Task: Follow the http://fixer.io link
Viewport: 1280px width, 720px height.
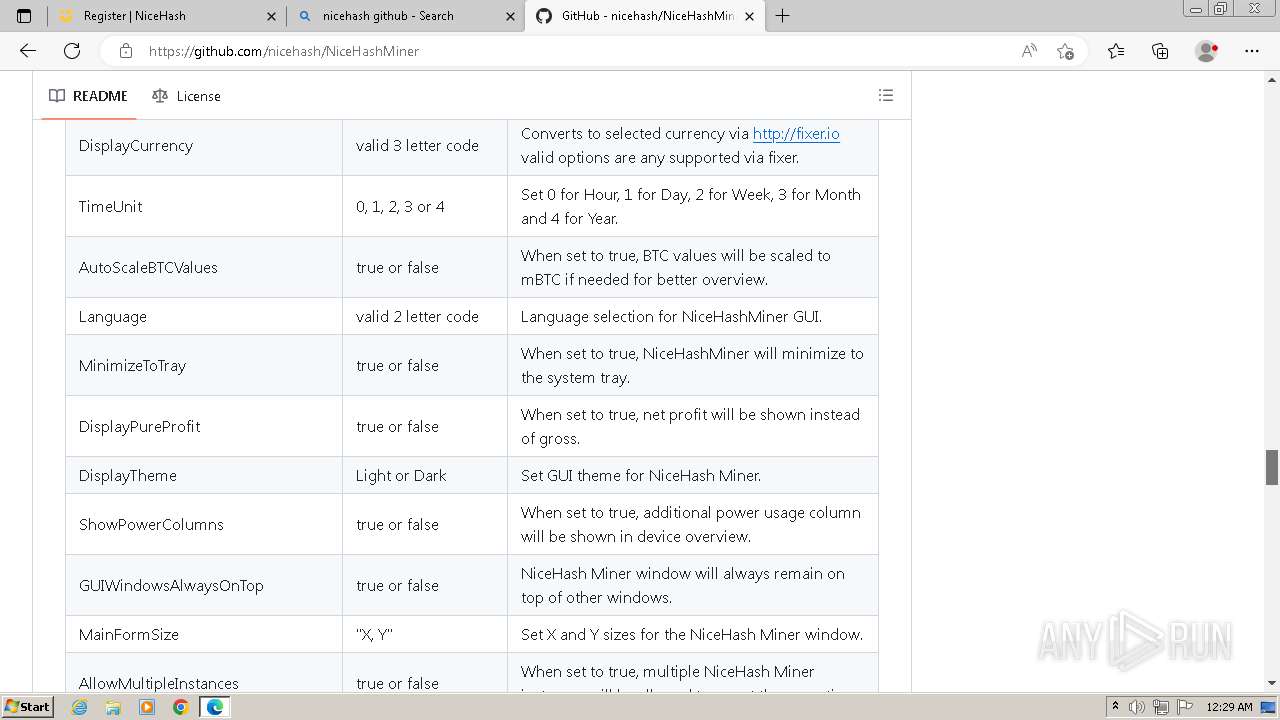Action: (796, 134)
